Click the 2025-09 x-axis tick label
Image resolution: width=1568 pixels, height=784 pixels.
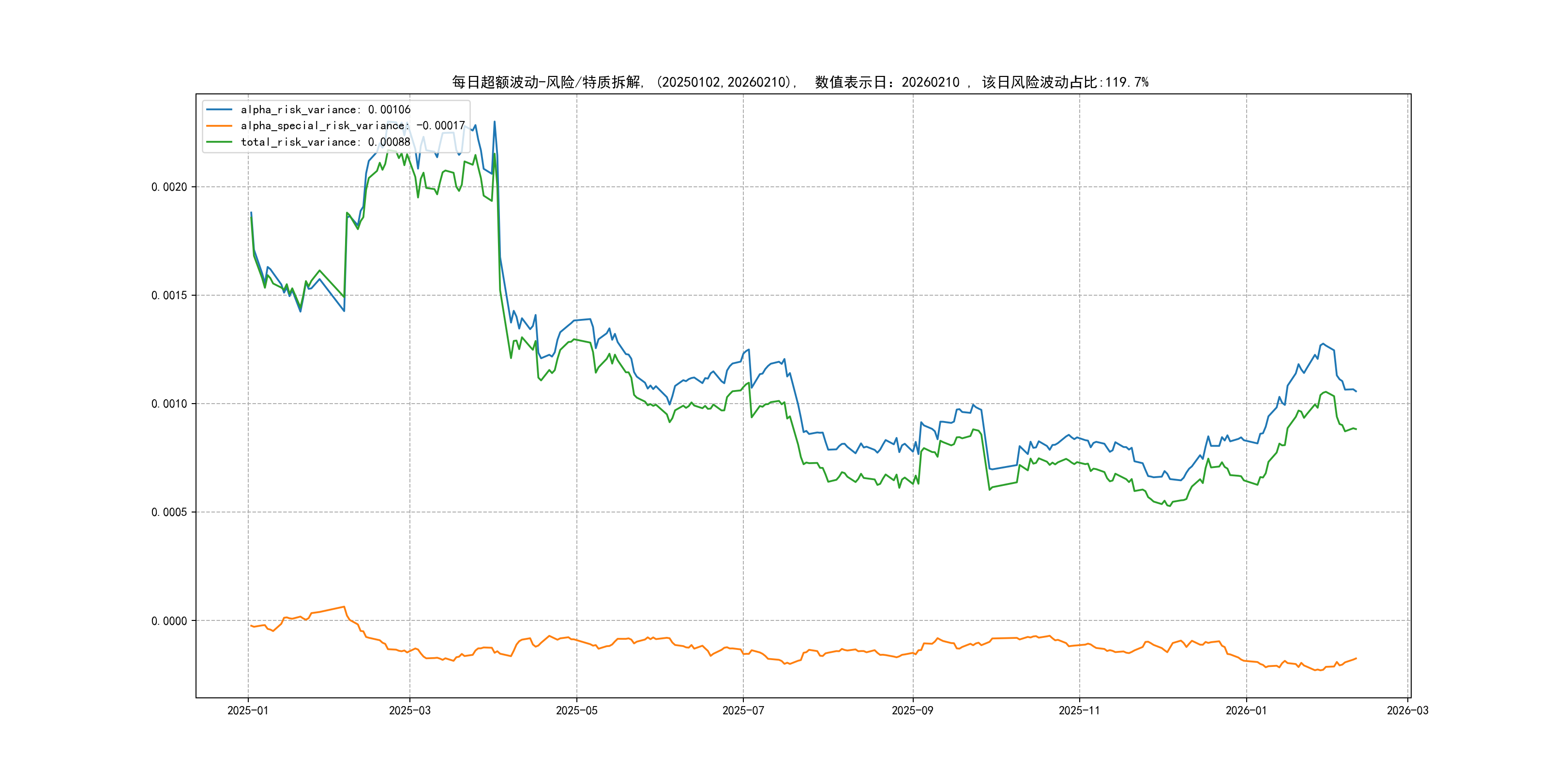(x=912, y=710)
